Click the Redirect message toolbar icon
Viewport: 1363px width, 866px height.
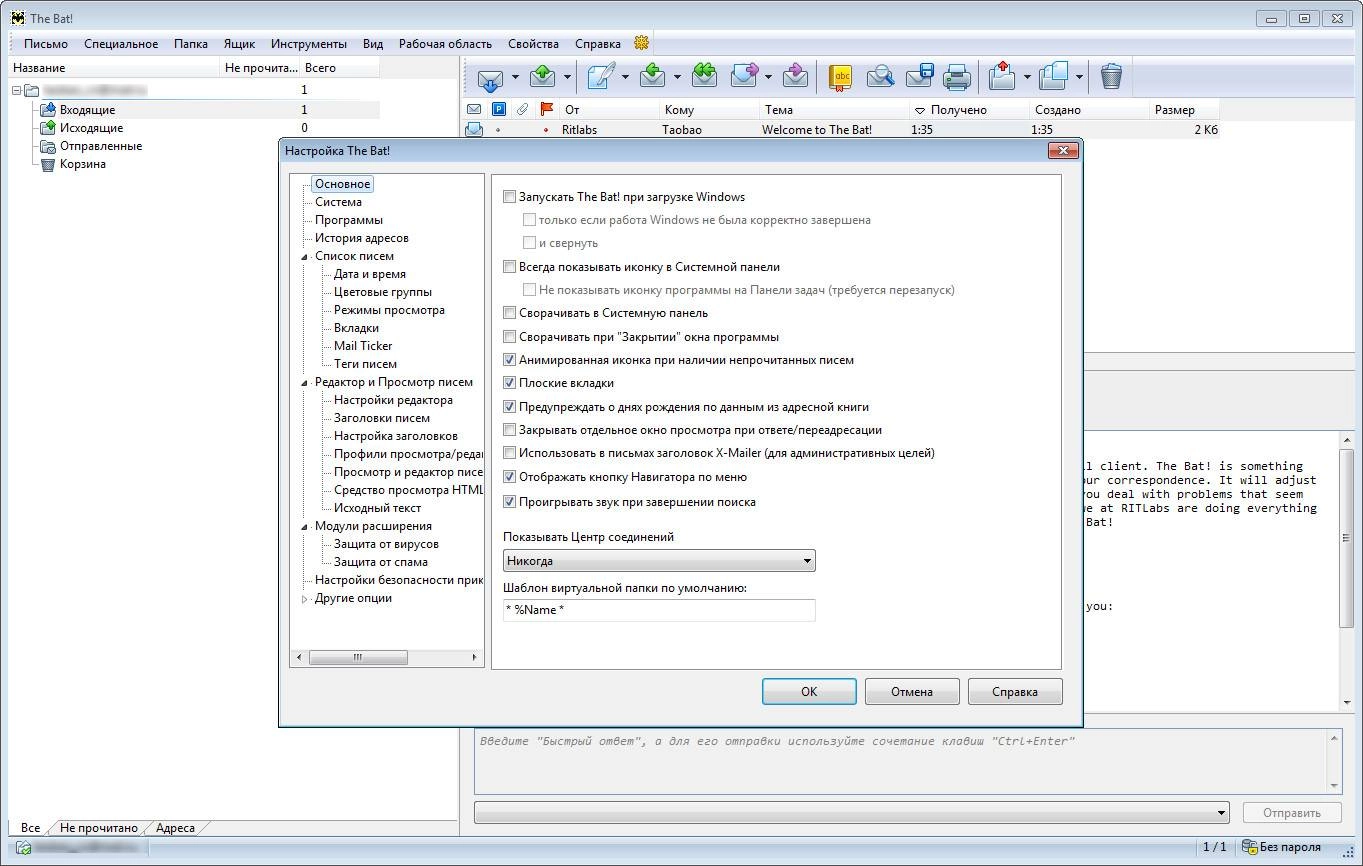pos(795,76)
